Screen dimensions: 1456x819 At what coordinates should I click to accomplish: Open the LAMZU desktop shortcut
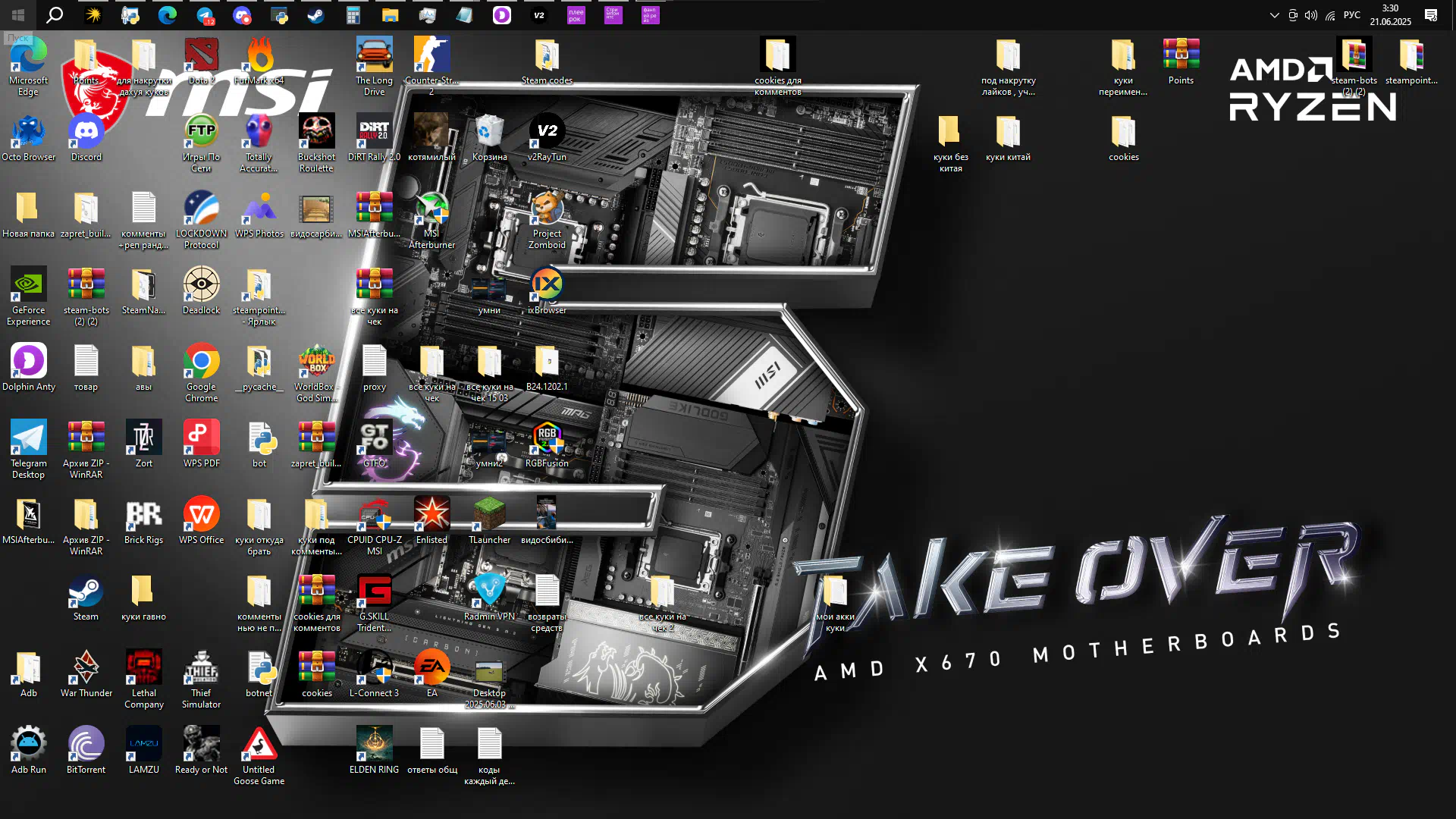coord(143,750)
